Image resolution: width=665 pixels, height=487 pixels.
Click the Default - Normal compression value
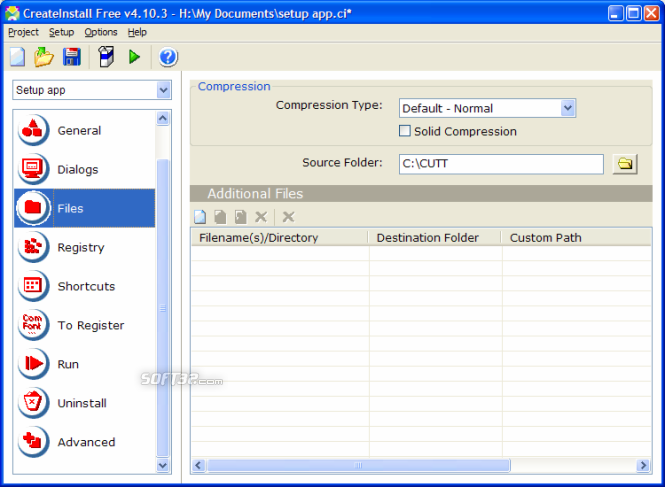(447, 109)
